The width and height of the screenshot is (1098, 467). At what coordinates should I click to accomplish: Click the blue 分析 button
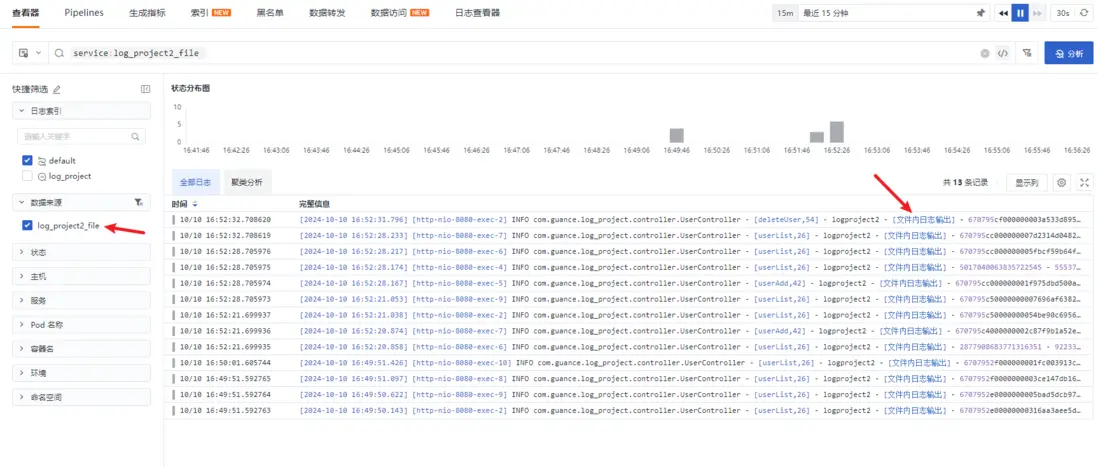(x=1069, y=53)
